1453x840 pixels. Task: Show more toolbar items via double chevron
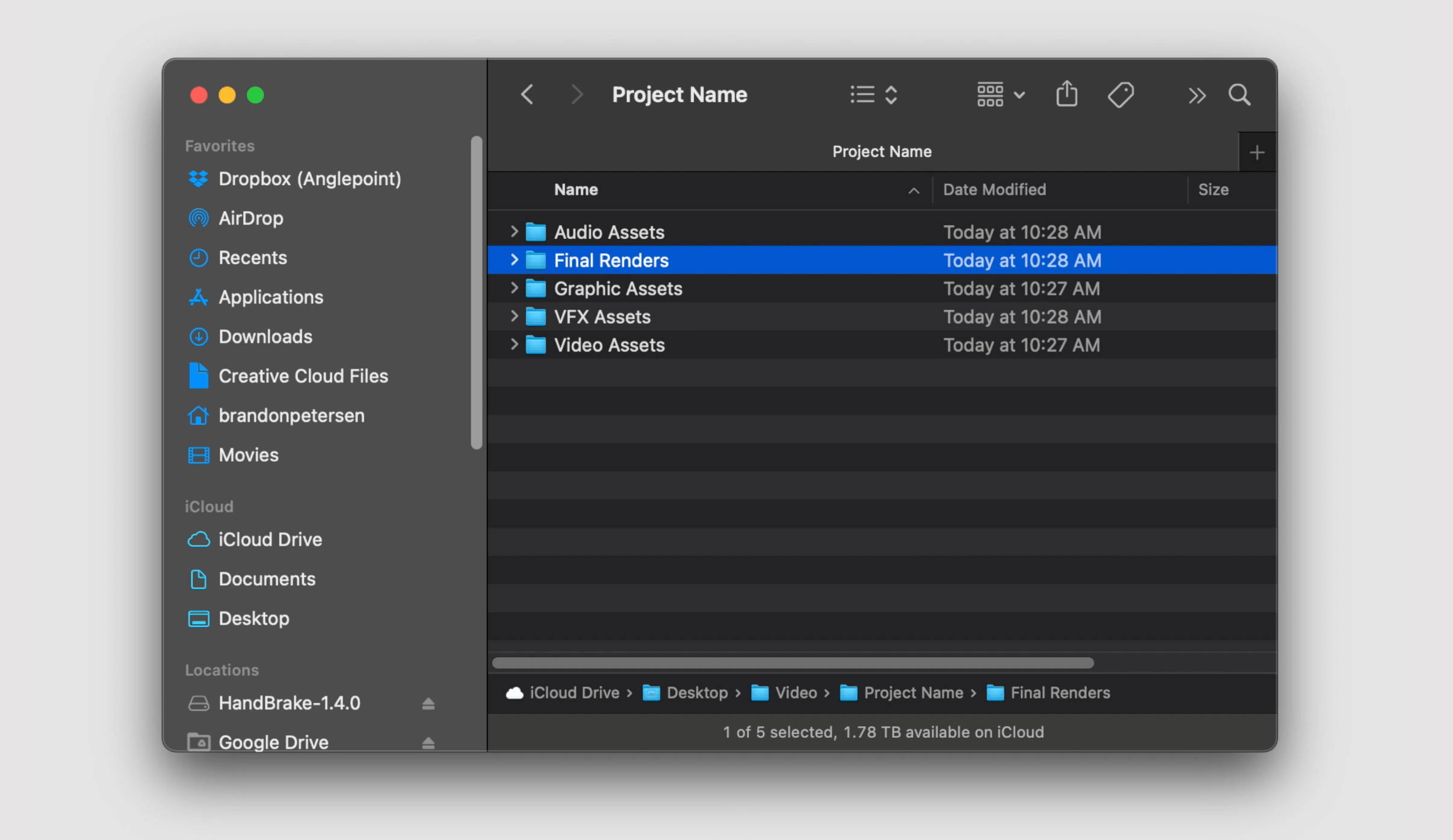(1197, 95)
